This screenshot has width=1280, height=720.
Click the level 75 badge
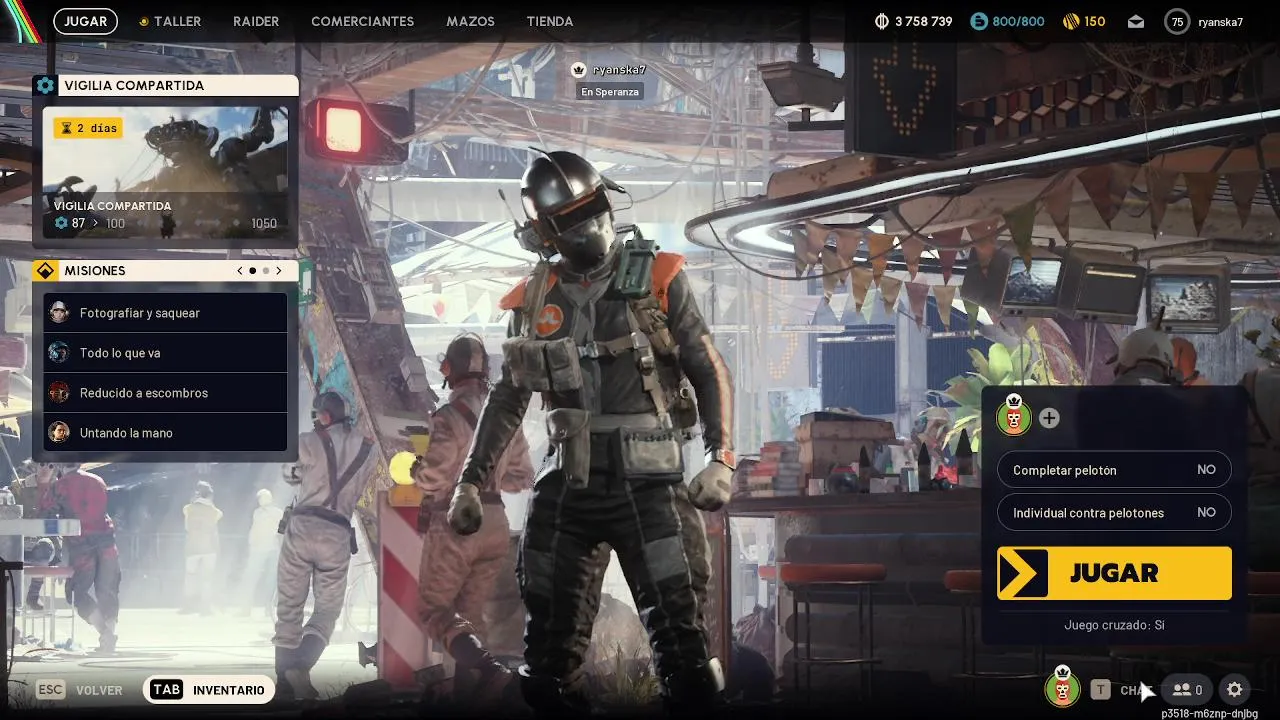(x=1177, y=21)
